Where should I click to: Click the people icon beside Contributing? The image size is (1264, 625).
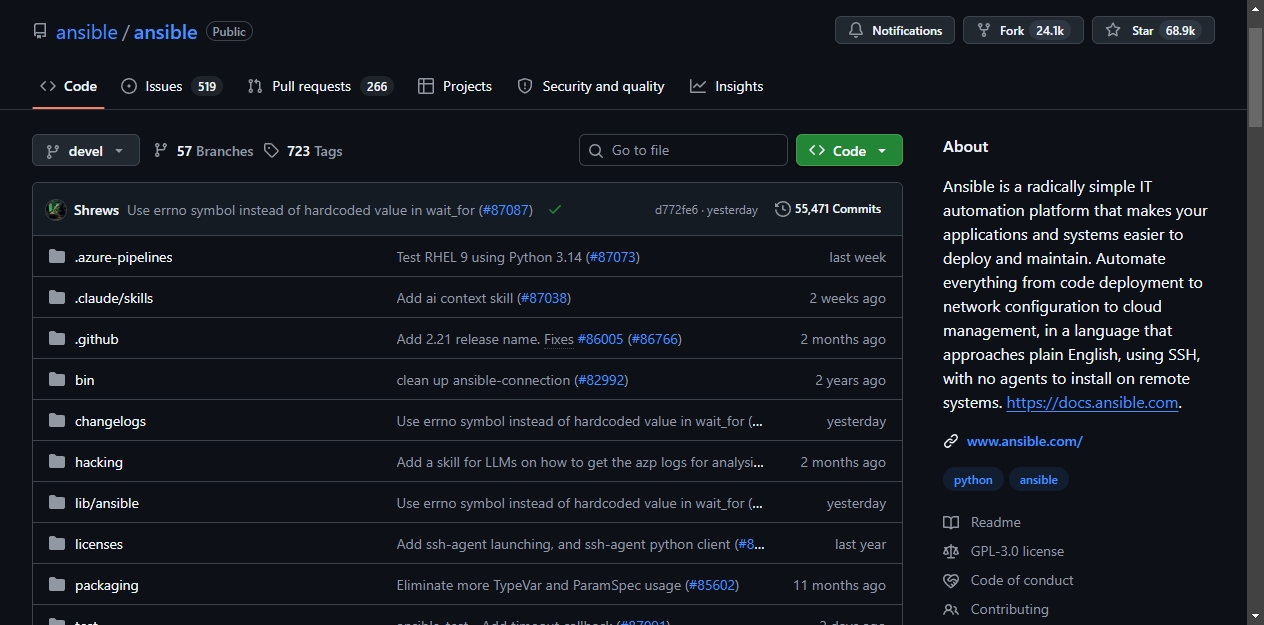[951, 609]
